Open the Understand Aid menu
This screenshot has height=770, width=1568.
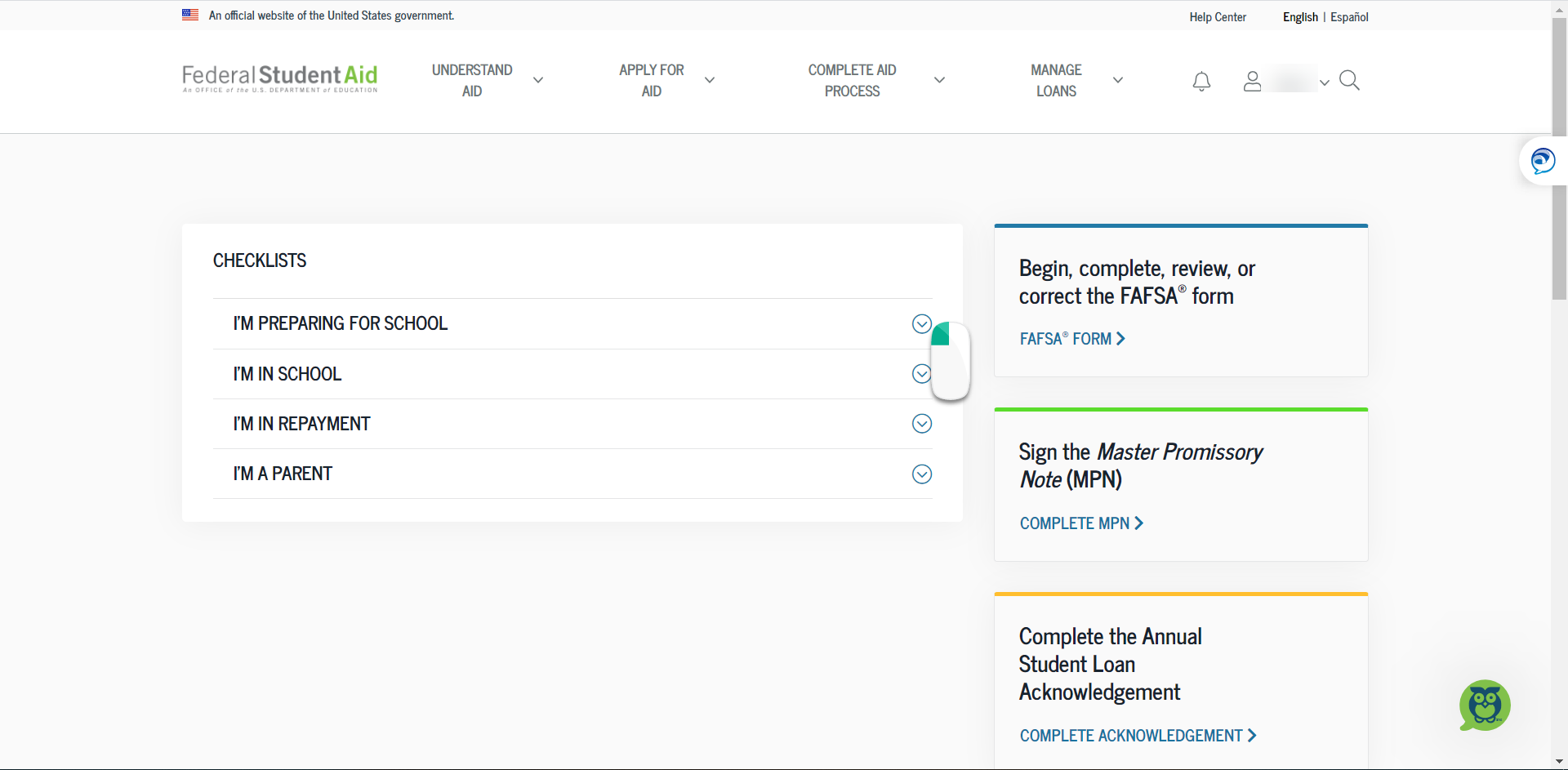click(x=472, y=80)
